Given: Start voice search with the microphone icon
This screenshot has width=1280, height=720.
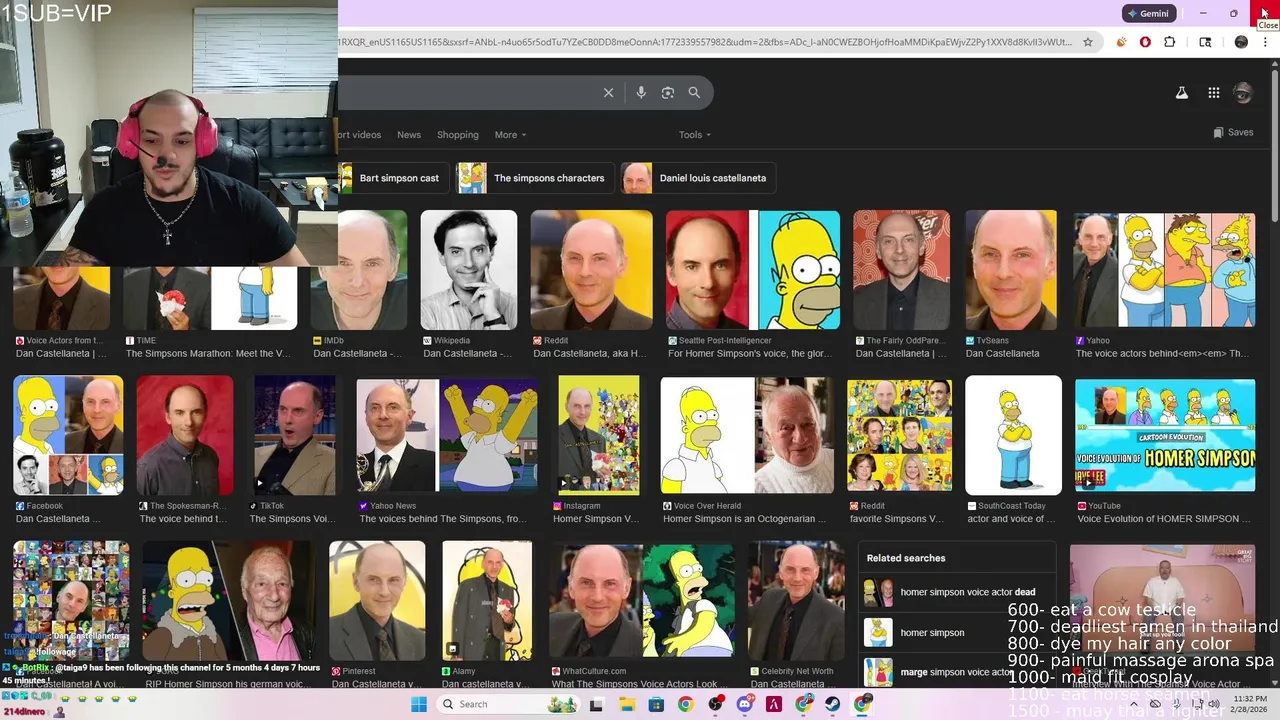Looking at the screenshot, I should pyautogui.click(x=641, y=92).
